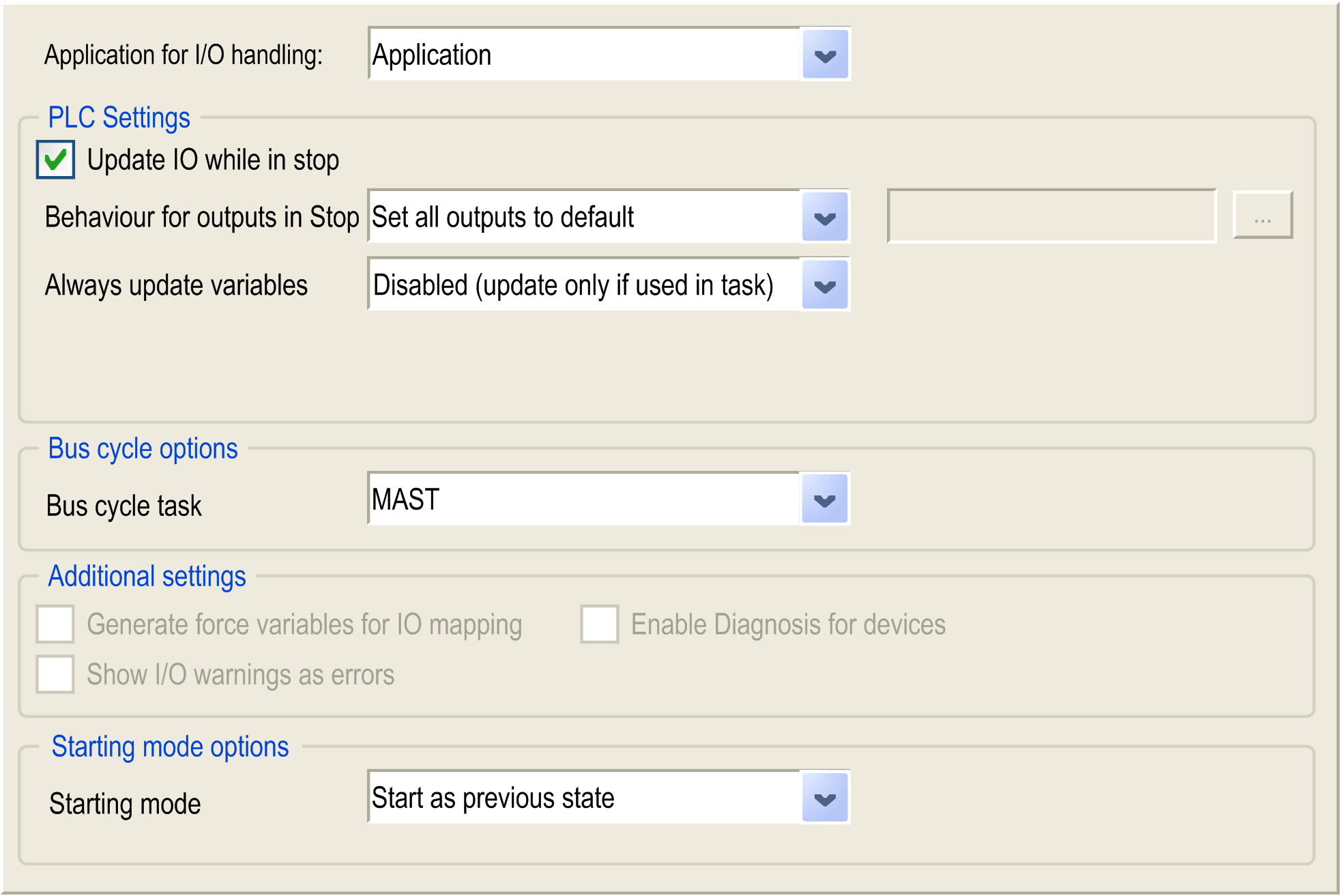The height and width of the screenshot is (896, 1340).
Task: Open the MAST bus cycle task list
Action: point(583,500)
